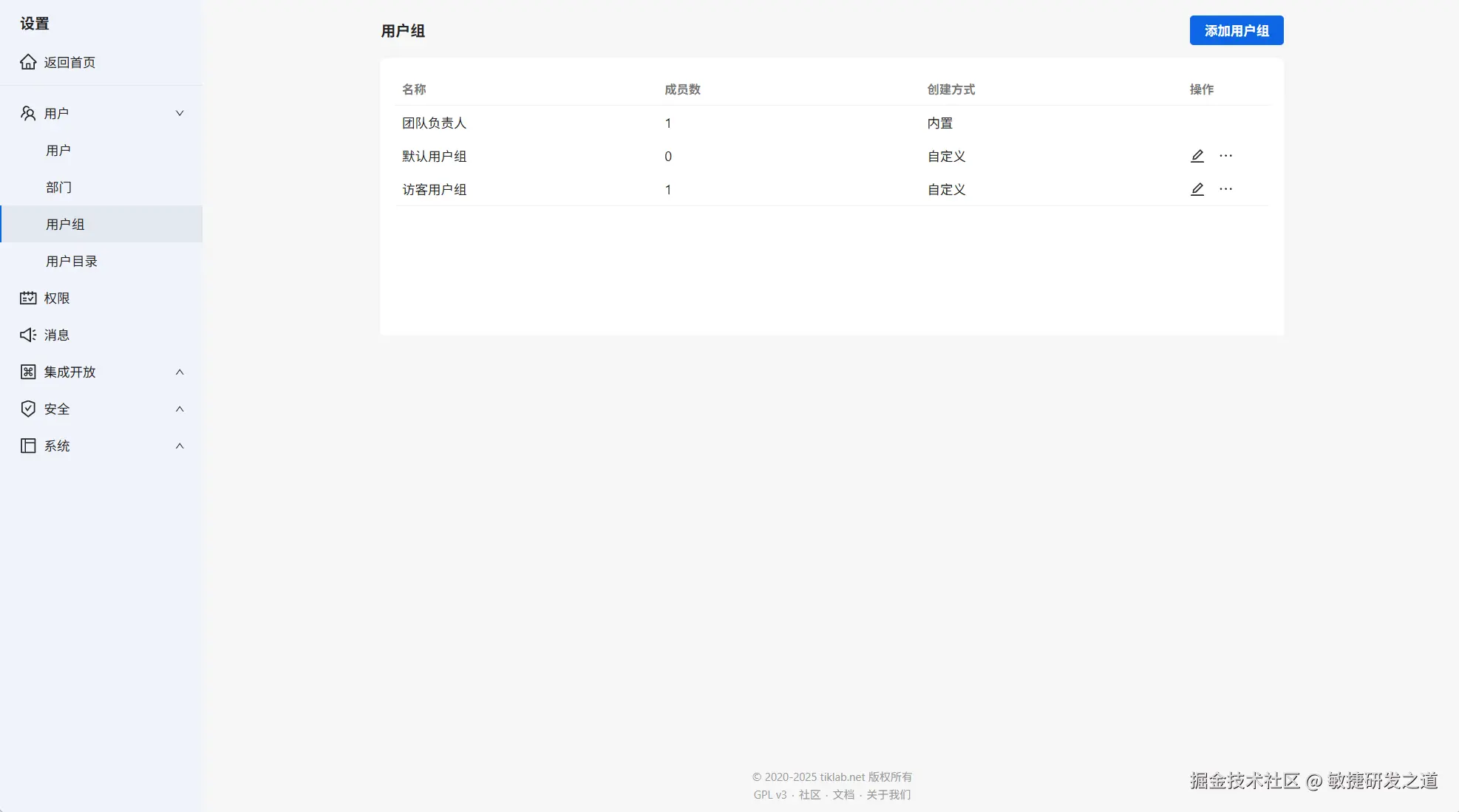Screen dimensions: 1459x812
Task: Click the 返回首页 home icon
Action: pos(28,62)
